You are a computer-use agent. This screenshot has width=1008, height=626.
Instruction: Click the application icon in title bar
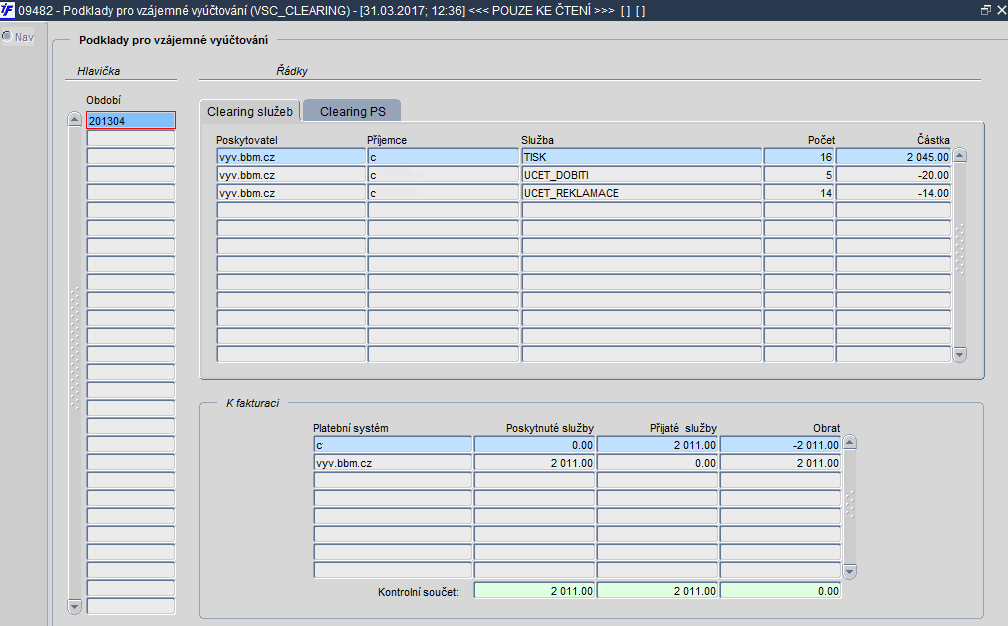(x=7, y=10)
